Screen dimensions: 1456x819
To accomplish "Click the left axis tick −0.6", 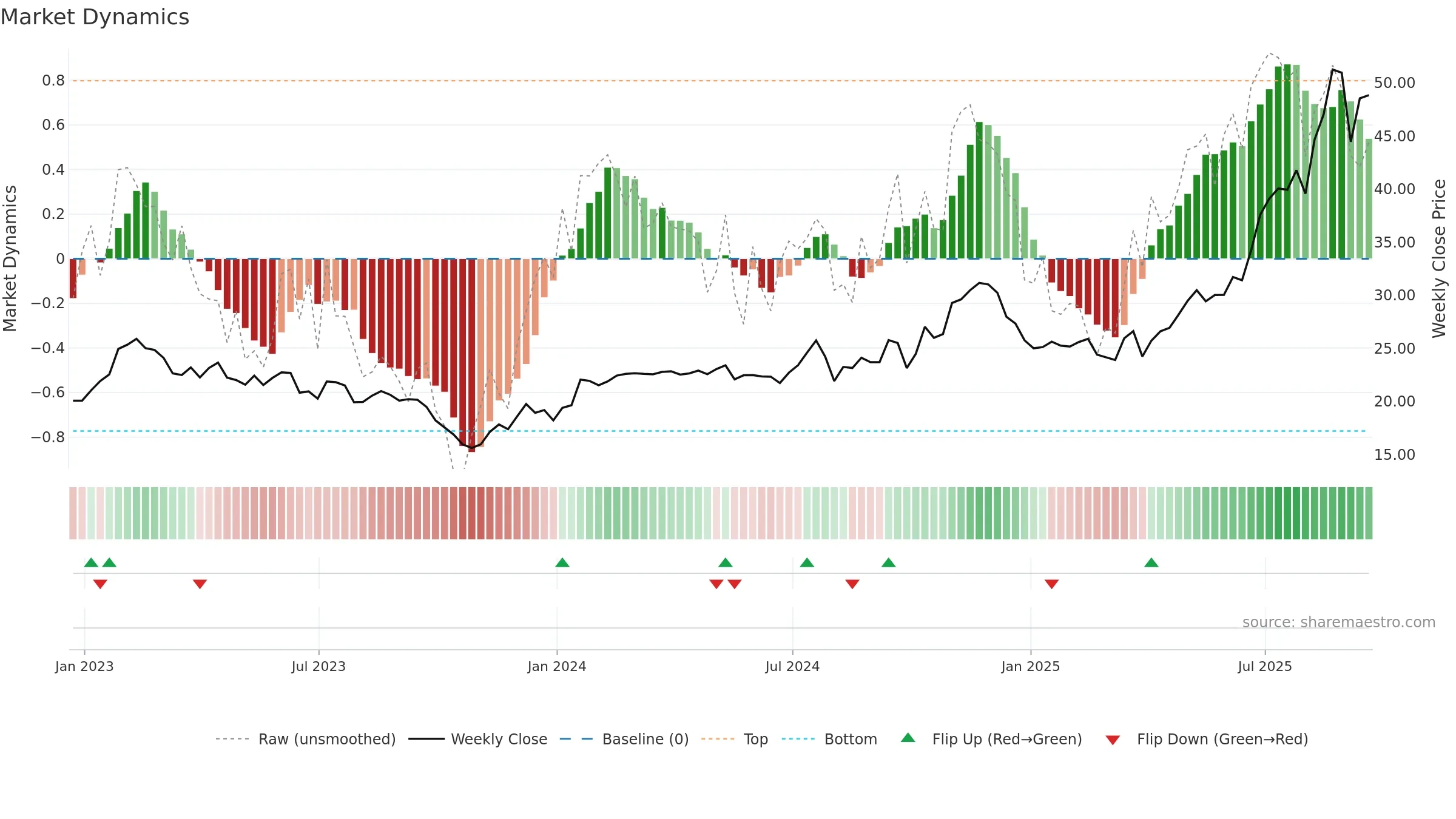I will 48,393.
